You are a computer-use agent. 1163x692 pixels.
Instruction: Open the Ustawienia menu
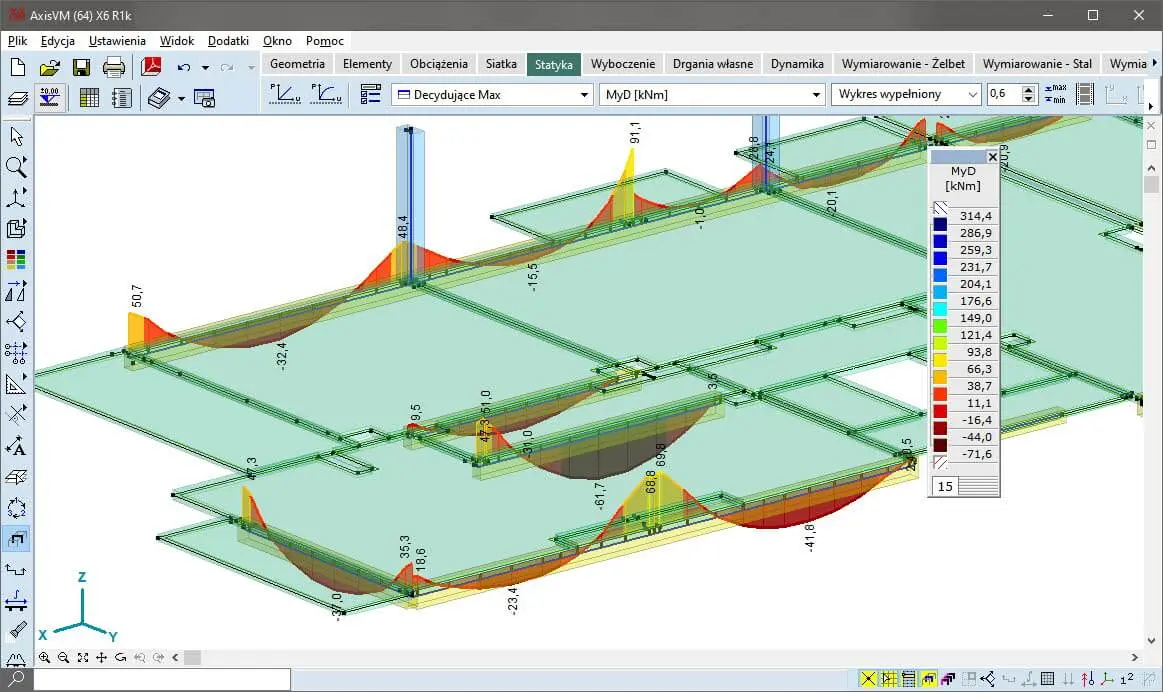(117, 41)
